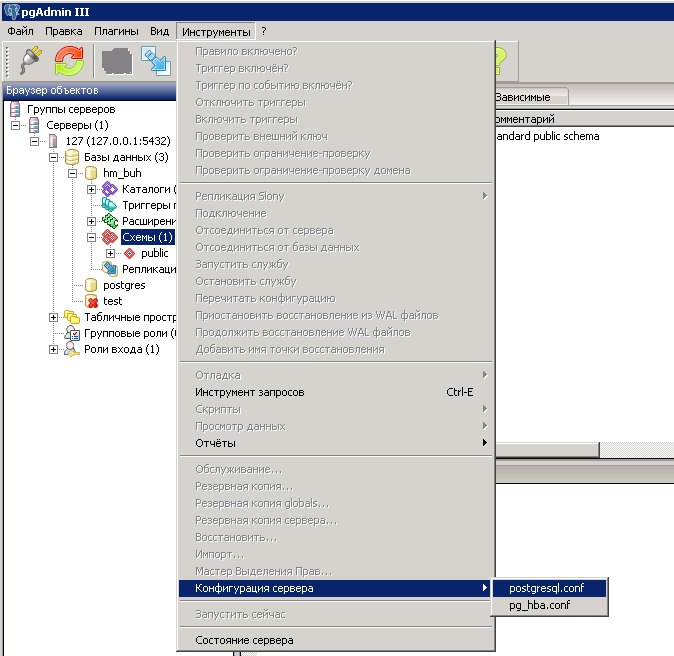
Task: Open the Плагины menu
Action: [116, 31]
